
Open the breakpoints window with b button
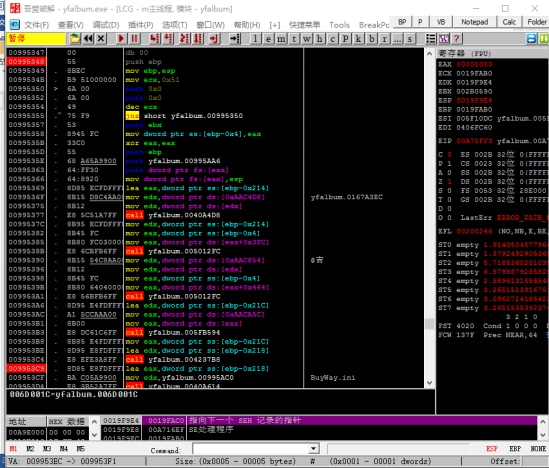pyautogui.click(x=371, y=39)
